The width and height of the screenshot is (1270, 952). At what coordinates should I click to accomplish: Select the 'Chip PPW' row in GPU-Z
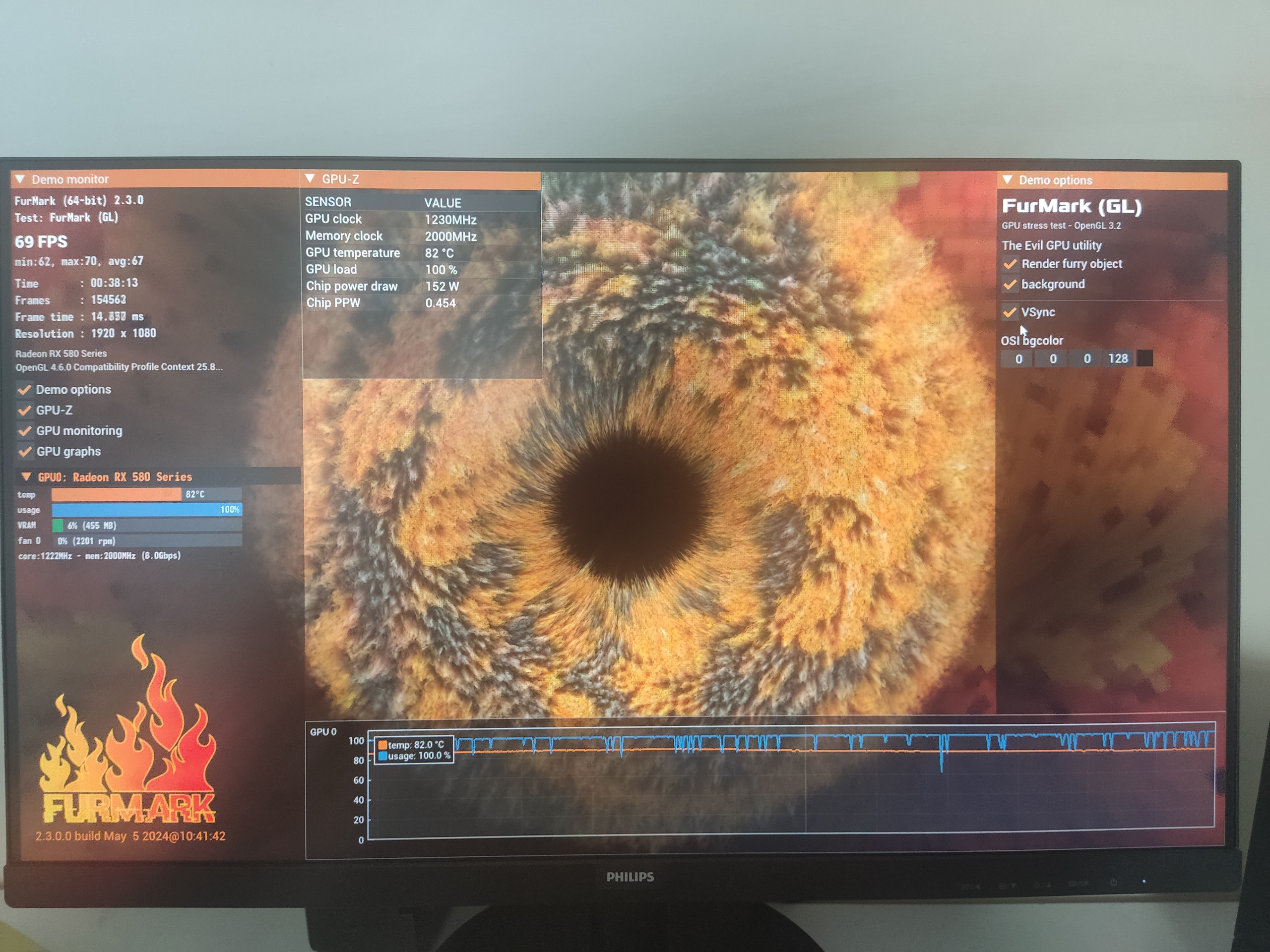[422, 303]
